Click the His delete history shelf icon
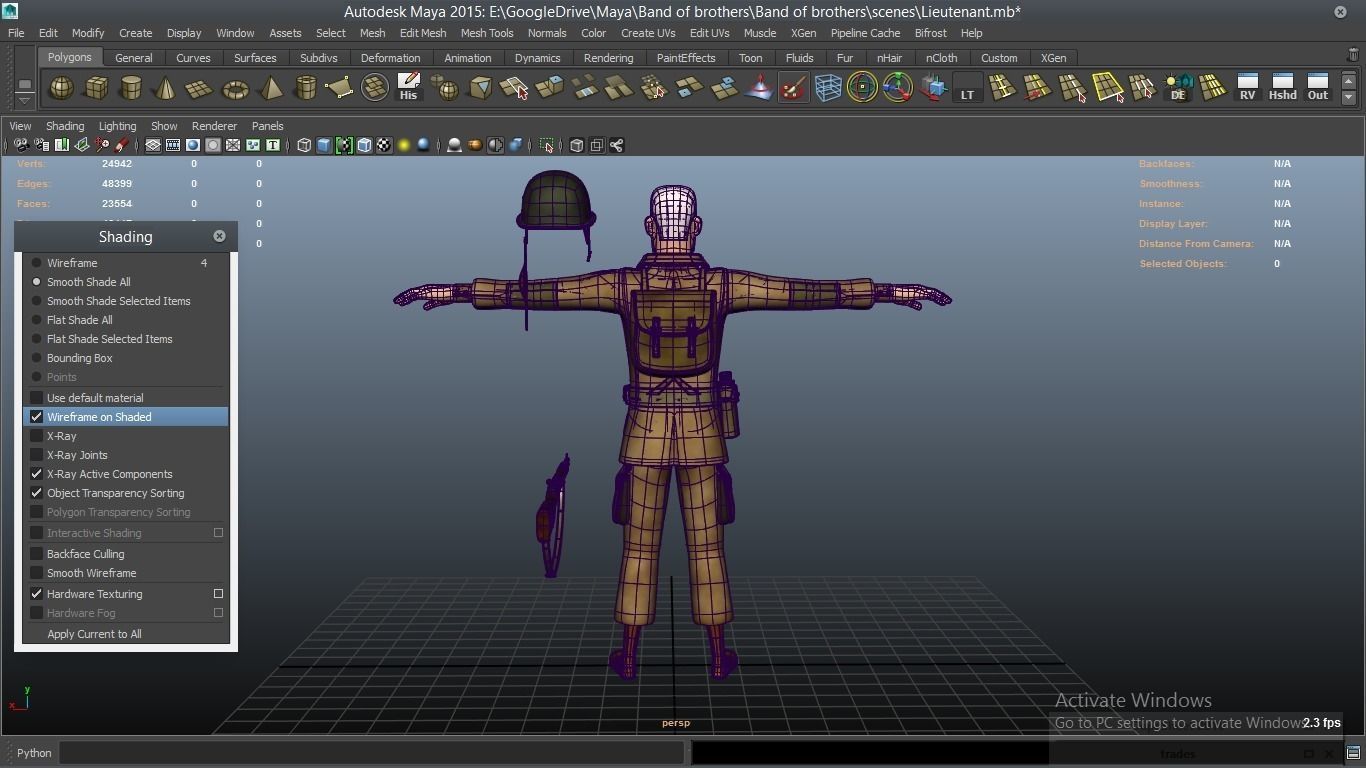The image size is (1366, 768). tap(408, 88)
